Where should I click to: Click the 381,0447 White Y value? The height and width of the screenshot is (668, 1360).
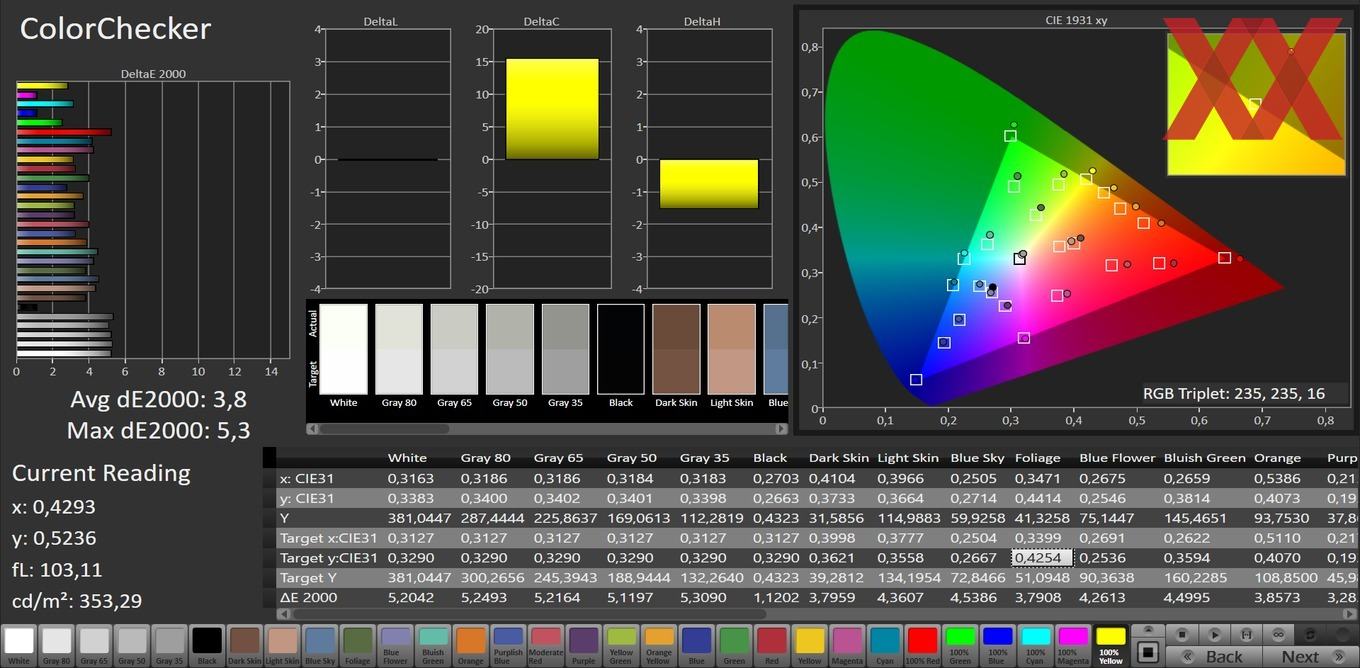[419, 518]
